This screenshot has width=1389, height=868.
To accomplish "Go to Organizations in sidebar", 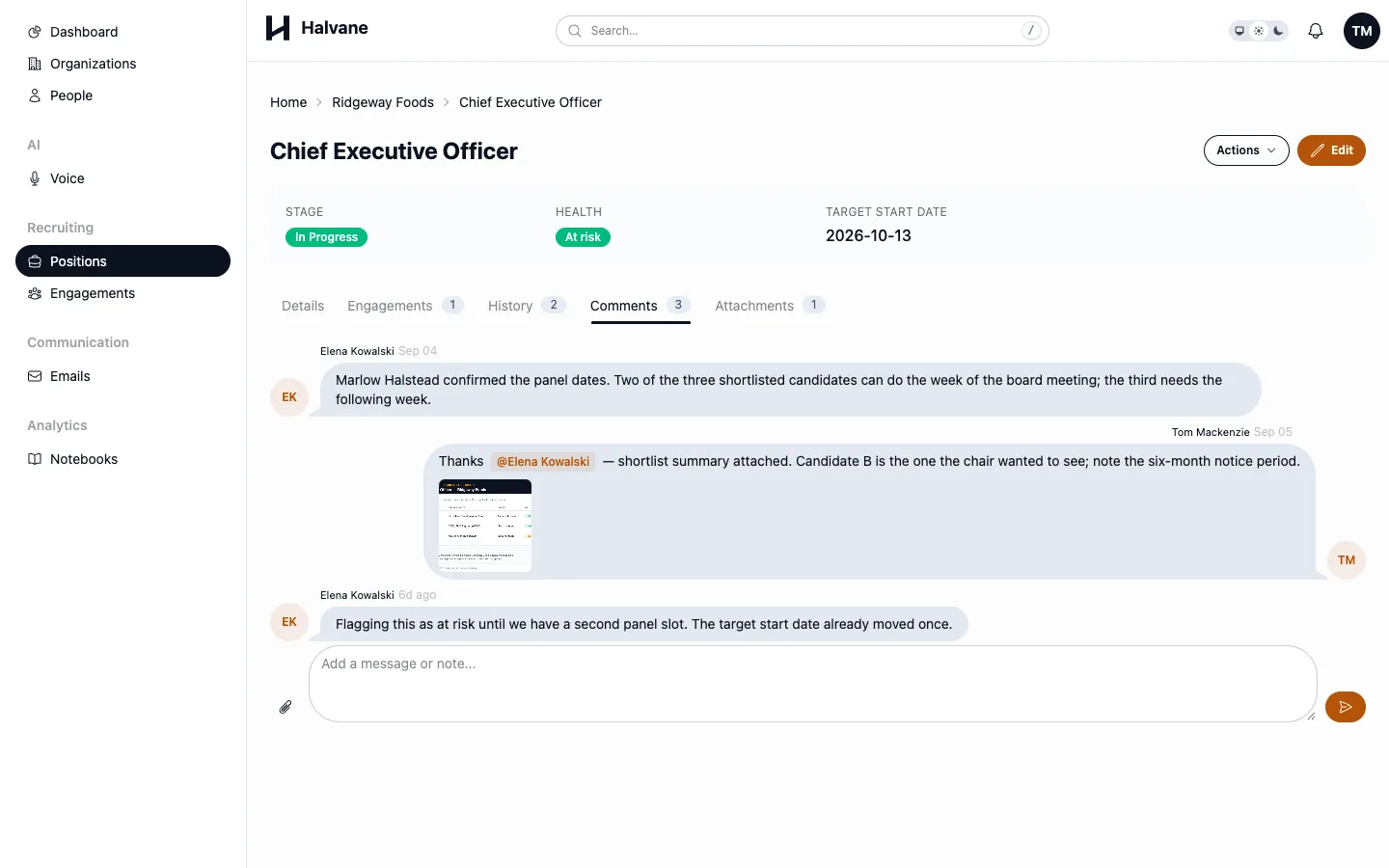I will (123, 64).
